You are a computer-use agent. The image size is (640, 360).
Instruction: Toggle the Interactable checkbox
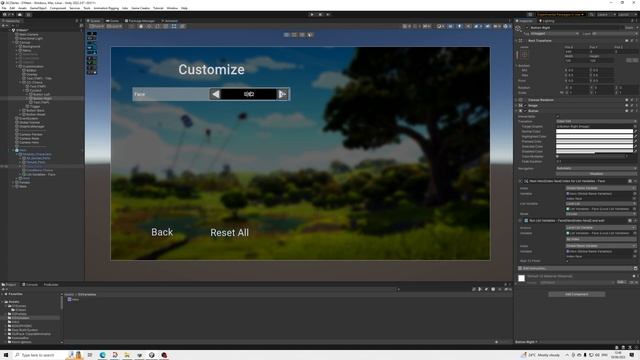(x=558, y=116)
